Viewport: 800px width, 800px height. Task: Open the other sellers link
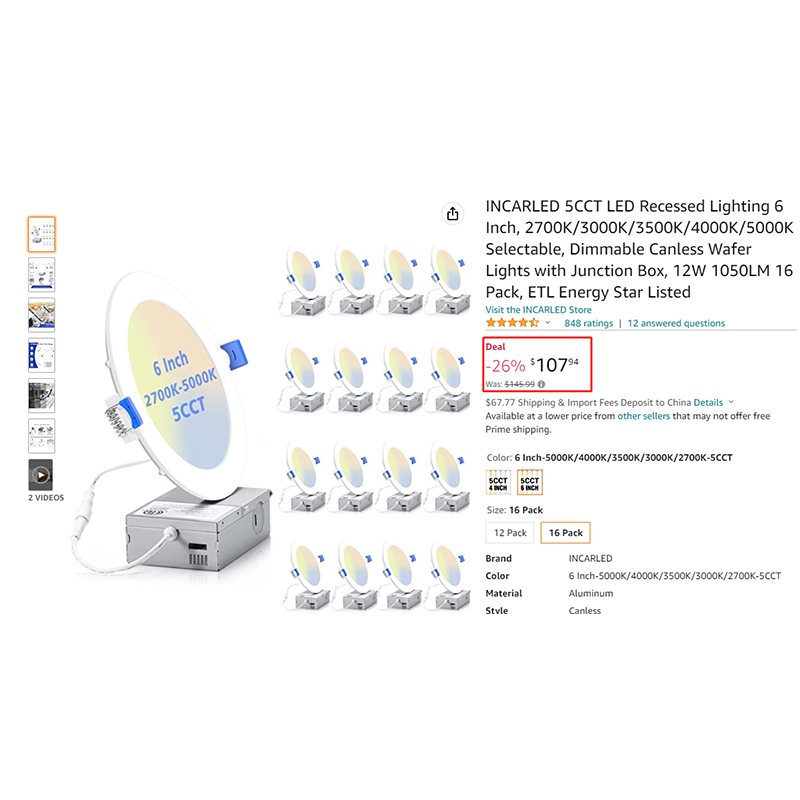(x=643, y=416)
